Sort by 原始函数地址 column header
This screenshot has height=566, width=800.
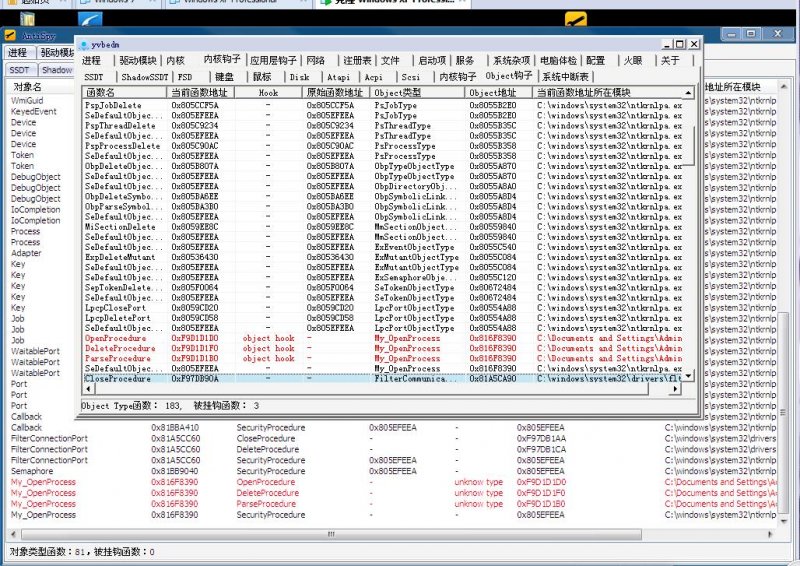tap(336, 92)
